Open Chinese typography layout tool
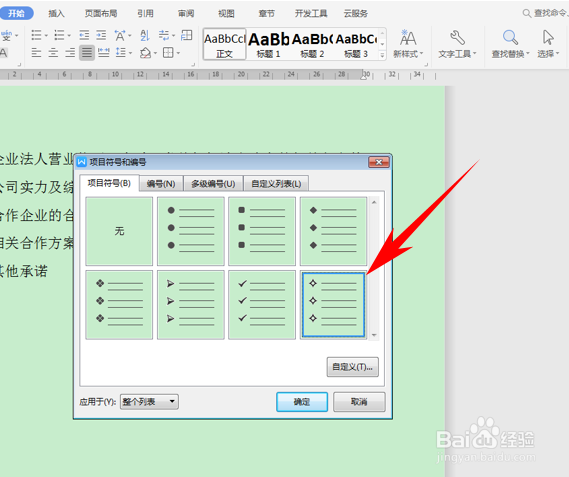Screen dimensions: 569x477 pyautogui.click(x=120, y=35)
